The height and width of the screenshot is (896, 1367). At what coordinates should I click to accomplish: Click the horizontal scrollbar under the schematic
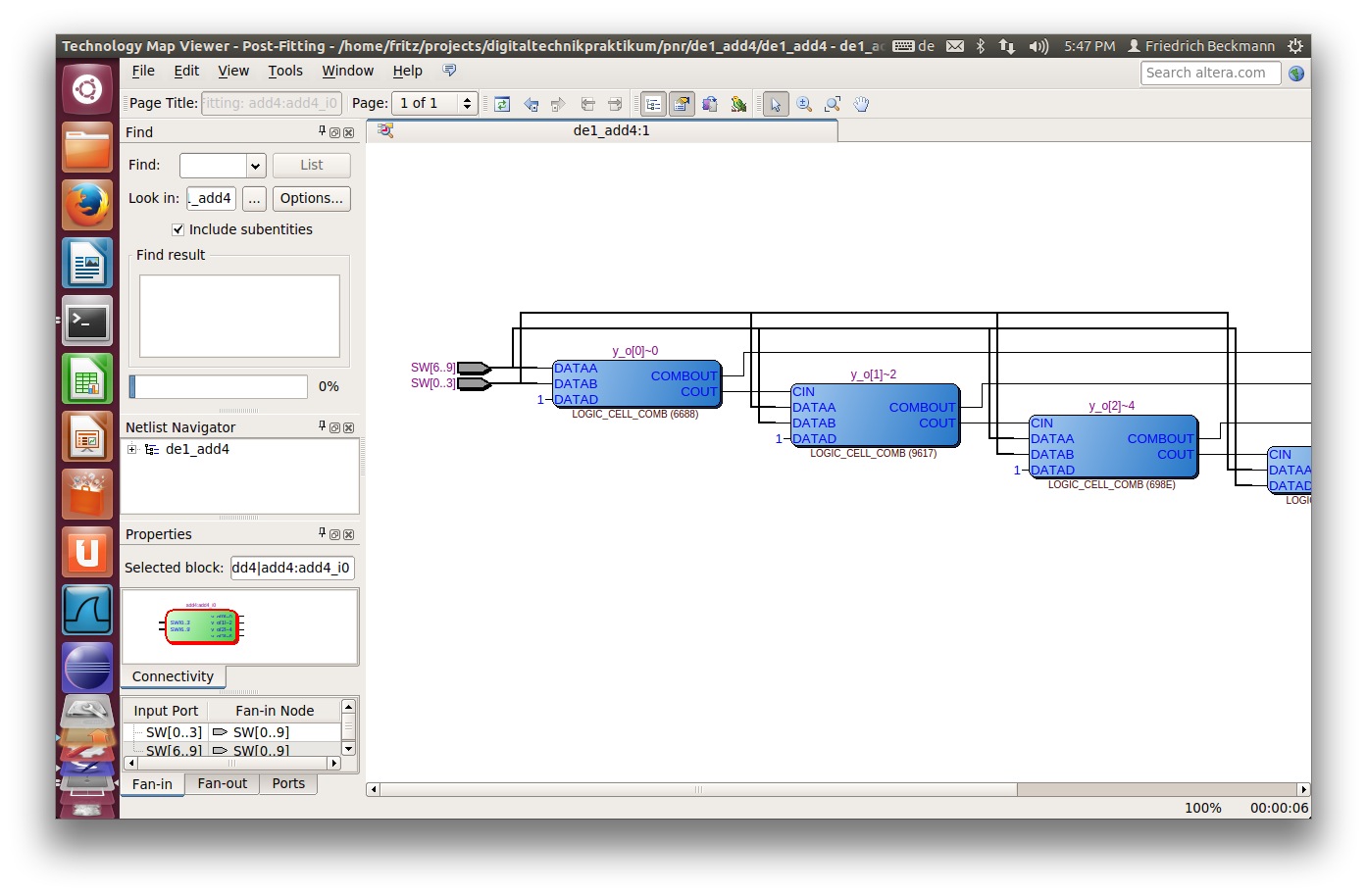[x=698, y=789]
